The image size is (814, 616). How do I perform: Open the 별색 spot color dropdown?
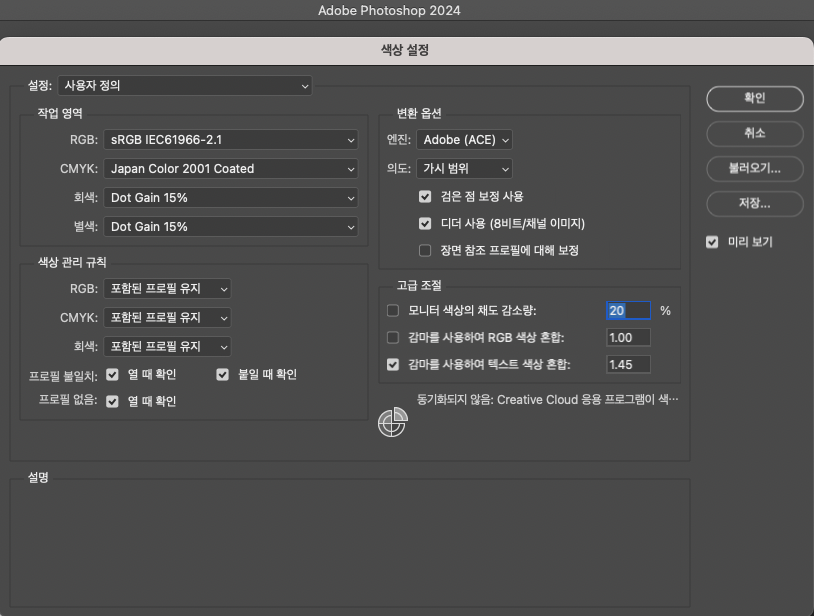pyautogui.click(x=230, y=225)
